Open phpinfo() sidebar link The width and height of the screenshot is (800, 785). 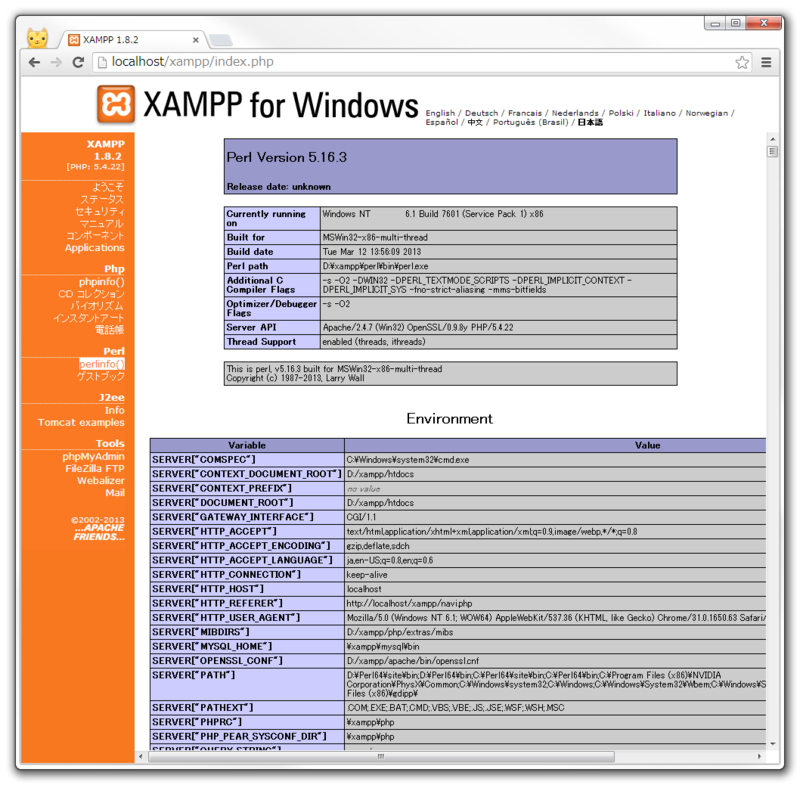[x=102, y=282]
